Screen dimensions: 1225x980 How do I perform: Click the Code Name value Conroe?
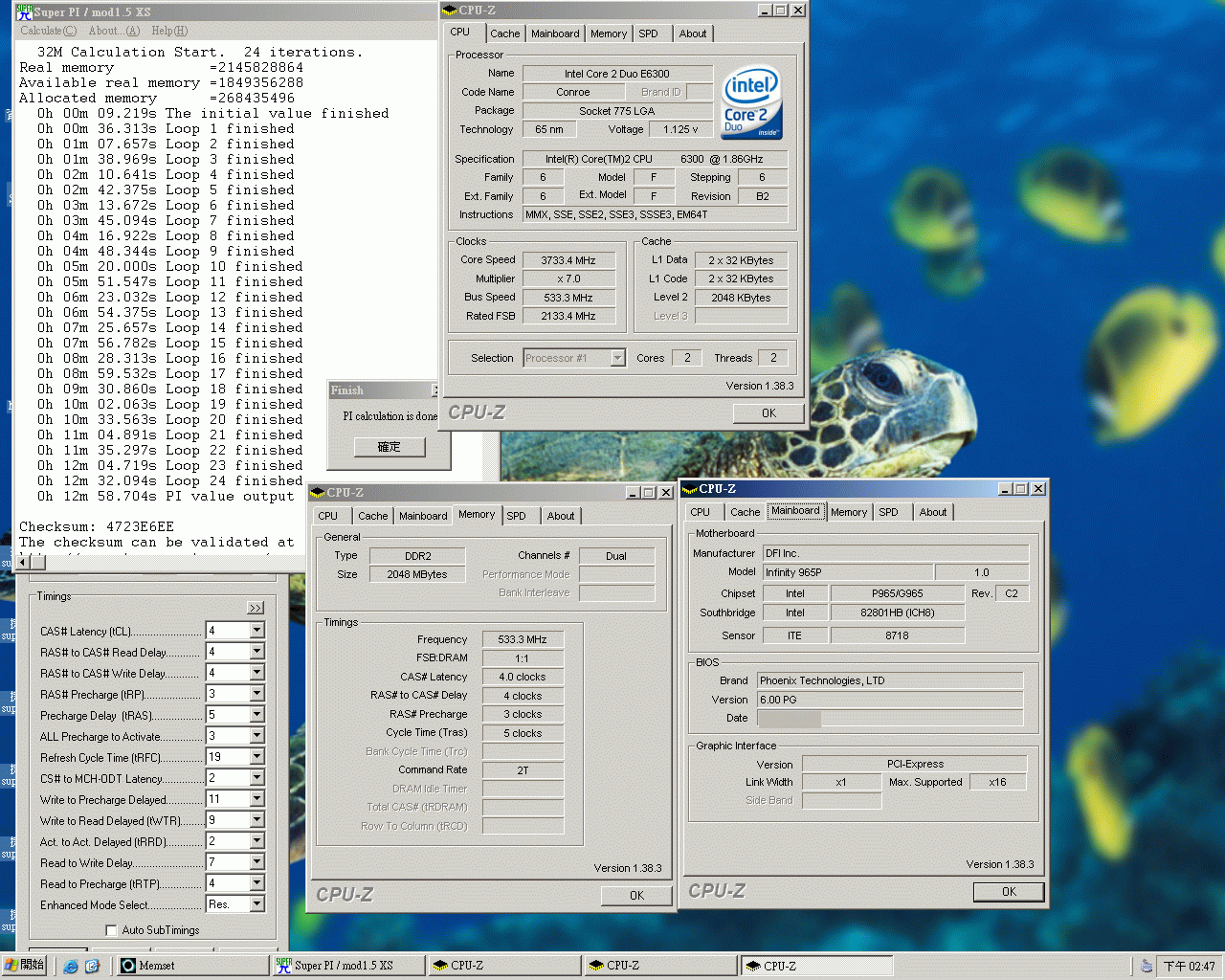[x=573, y=93]
